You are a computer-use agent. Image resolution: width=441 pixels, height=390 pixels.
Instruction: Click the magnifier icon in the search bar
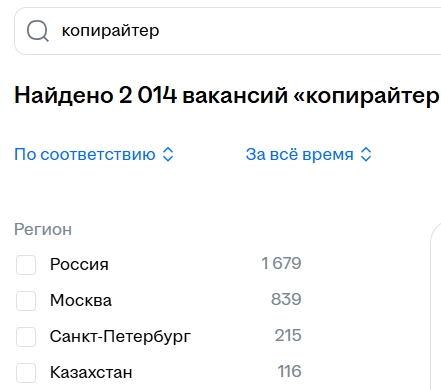(38, 31)
